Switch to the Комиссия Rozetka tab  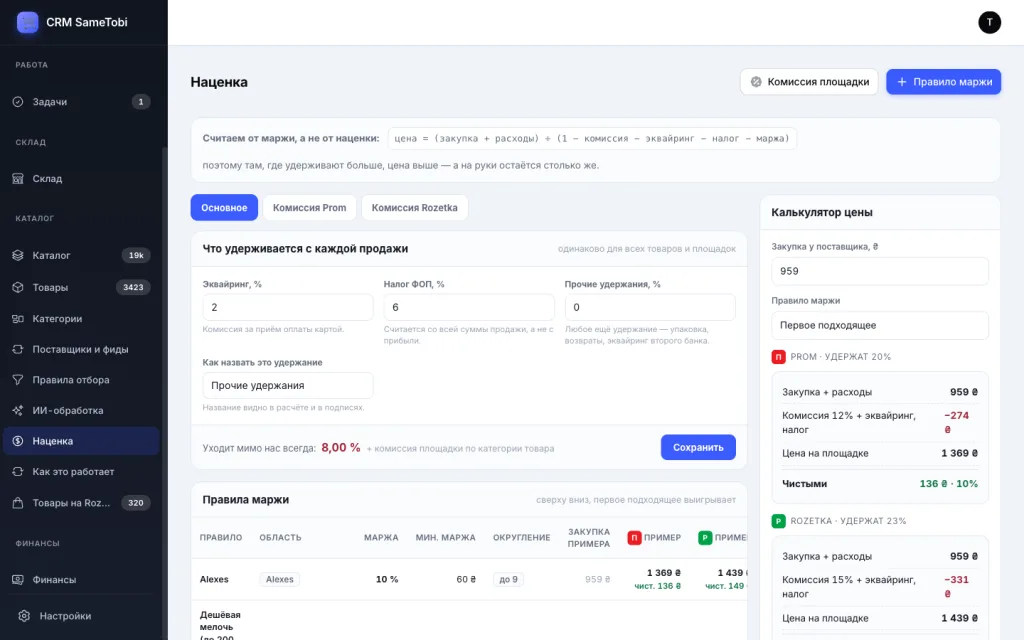click(x=415, y=208)
